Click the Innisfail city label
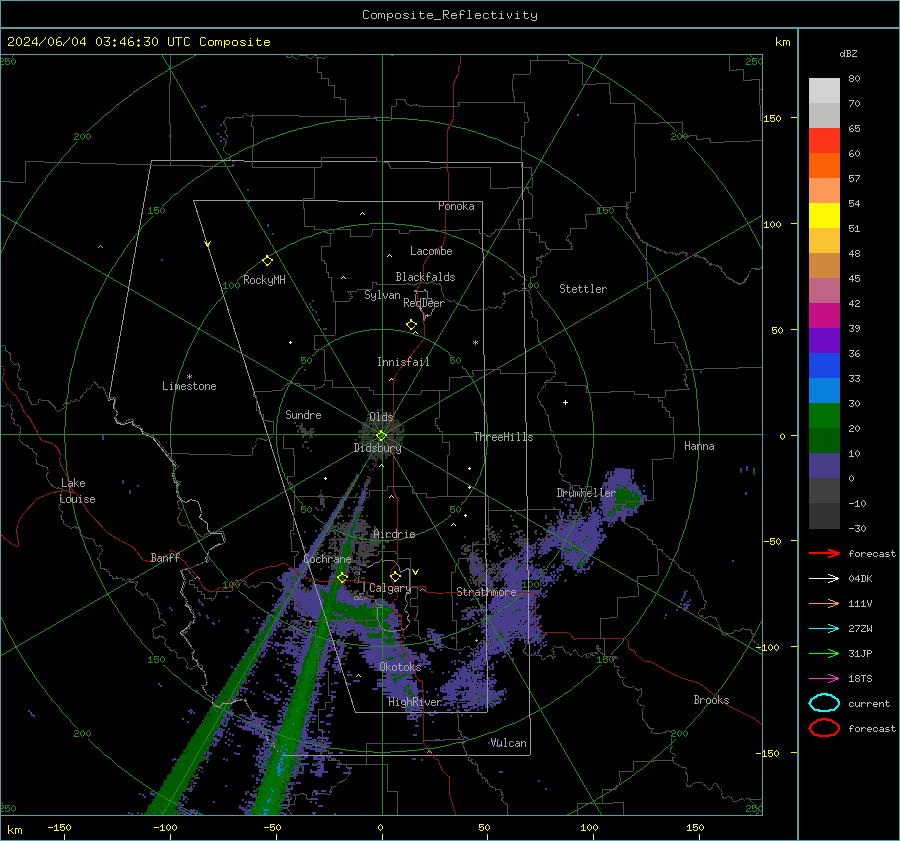This screenshot has width=900, height=841. click(x=403, y=362)
